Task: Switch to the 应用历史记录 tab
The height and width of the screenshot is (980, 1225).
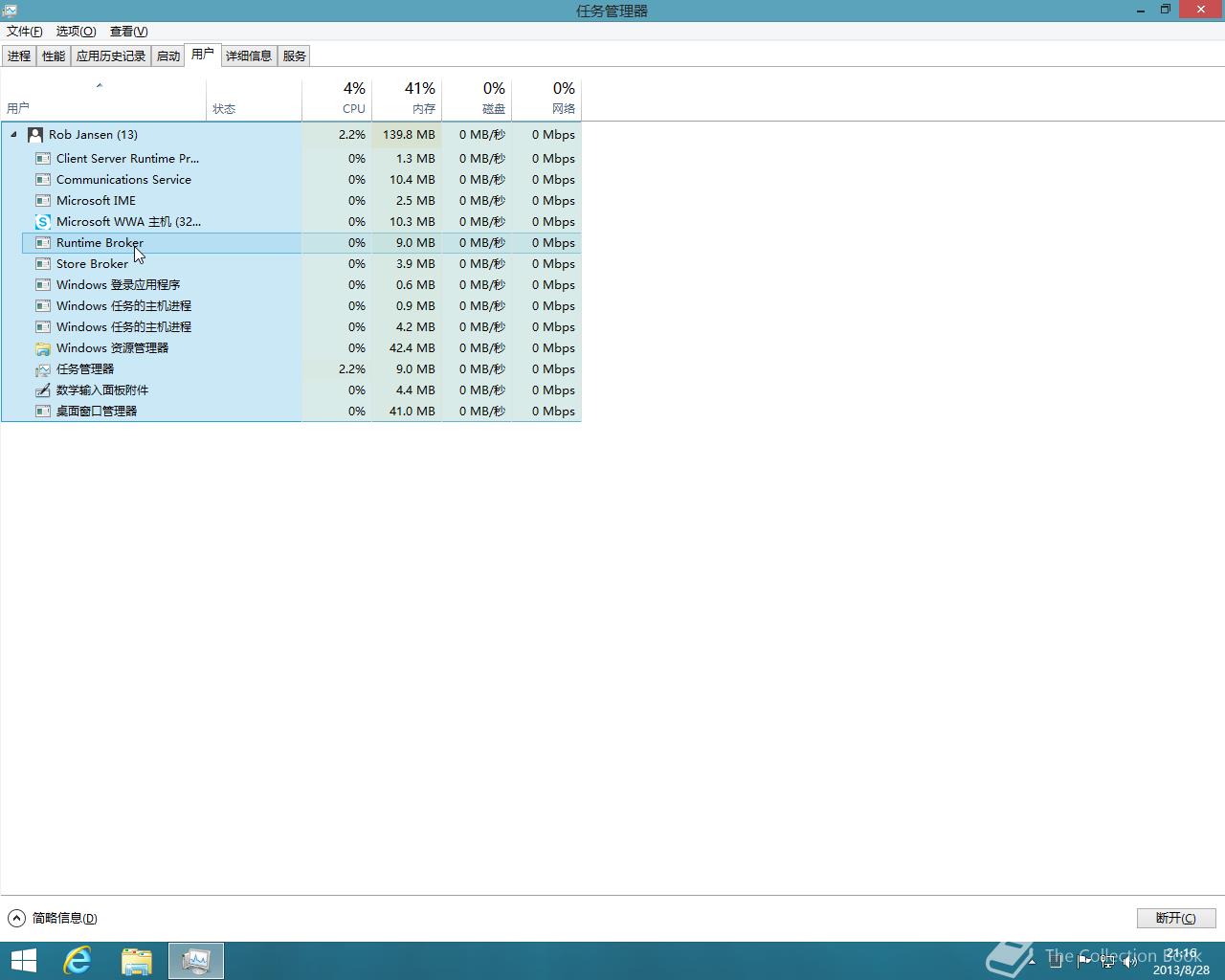Action: [111, 56]
